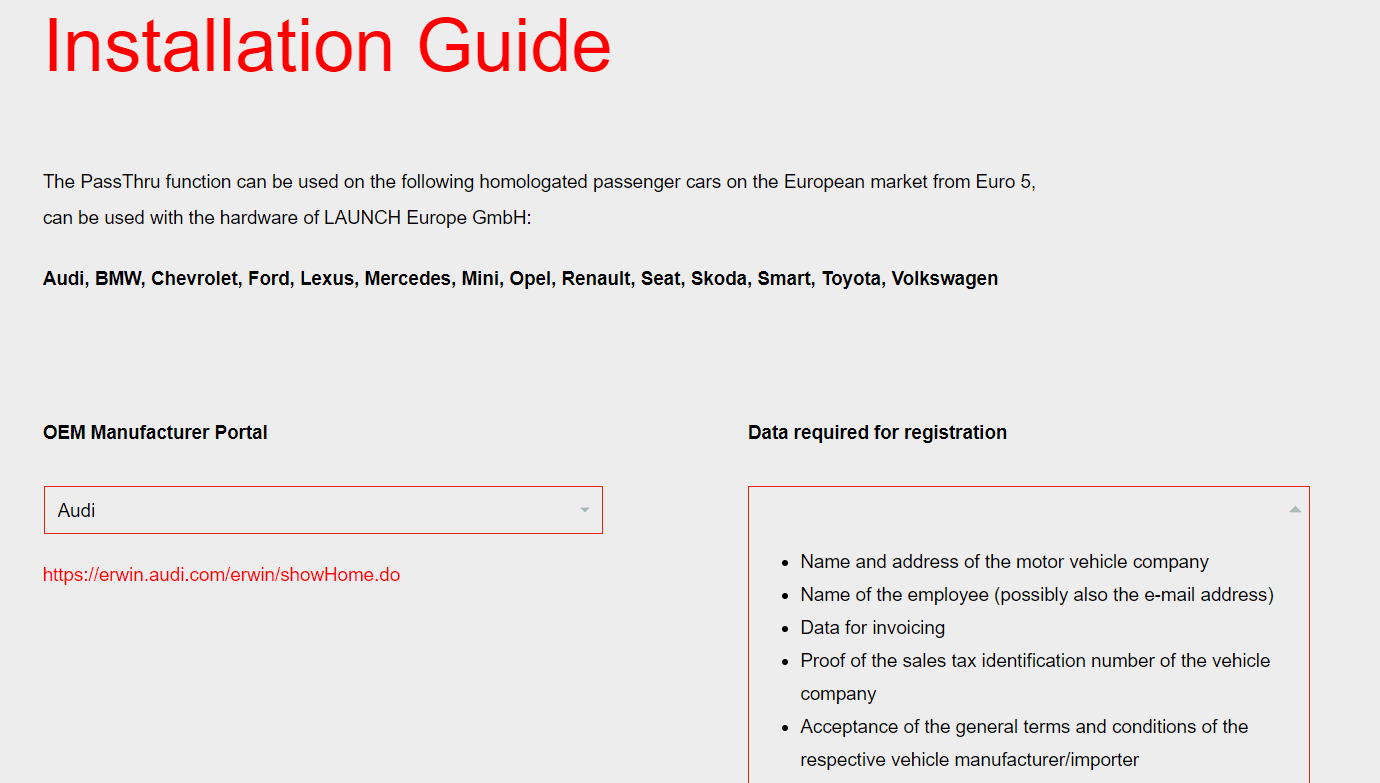1380x783 pixels.
Task: Click the Installation Guide heading
Action: 326,45
